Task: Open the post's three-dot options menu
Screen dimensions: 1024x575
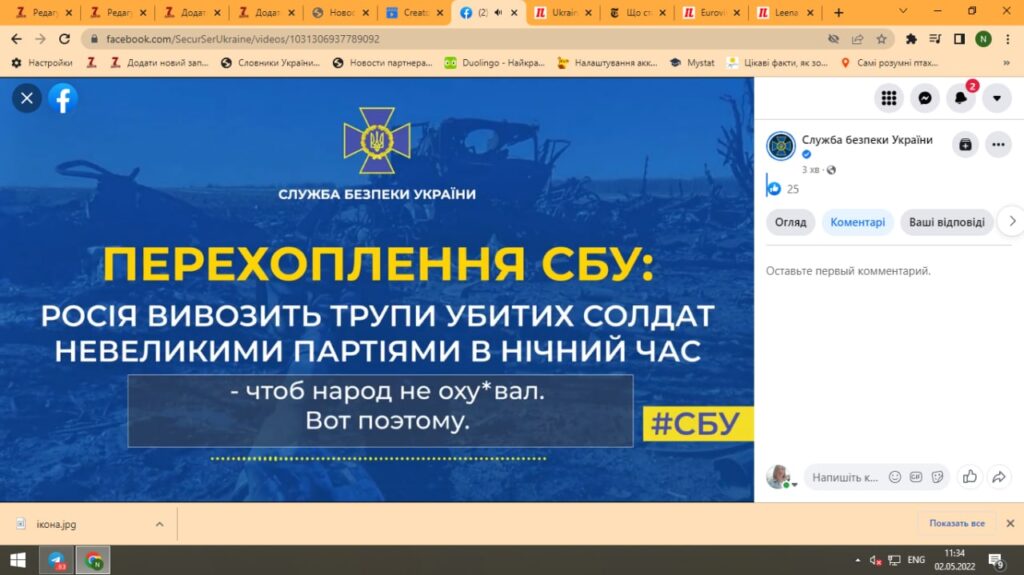Action: click(x=998, y=145)
